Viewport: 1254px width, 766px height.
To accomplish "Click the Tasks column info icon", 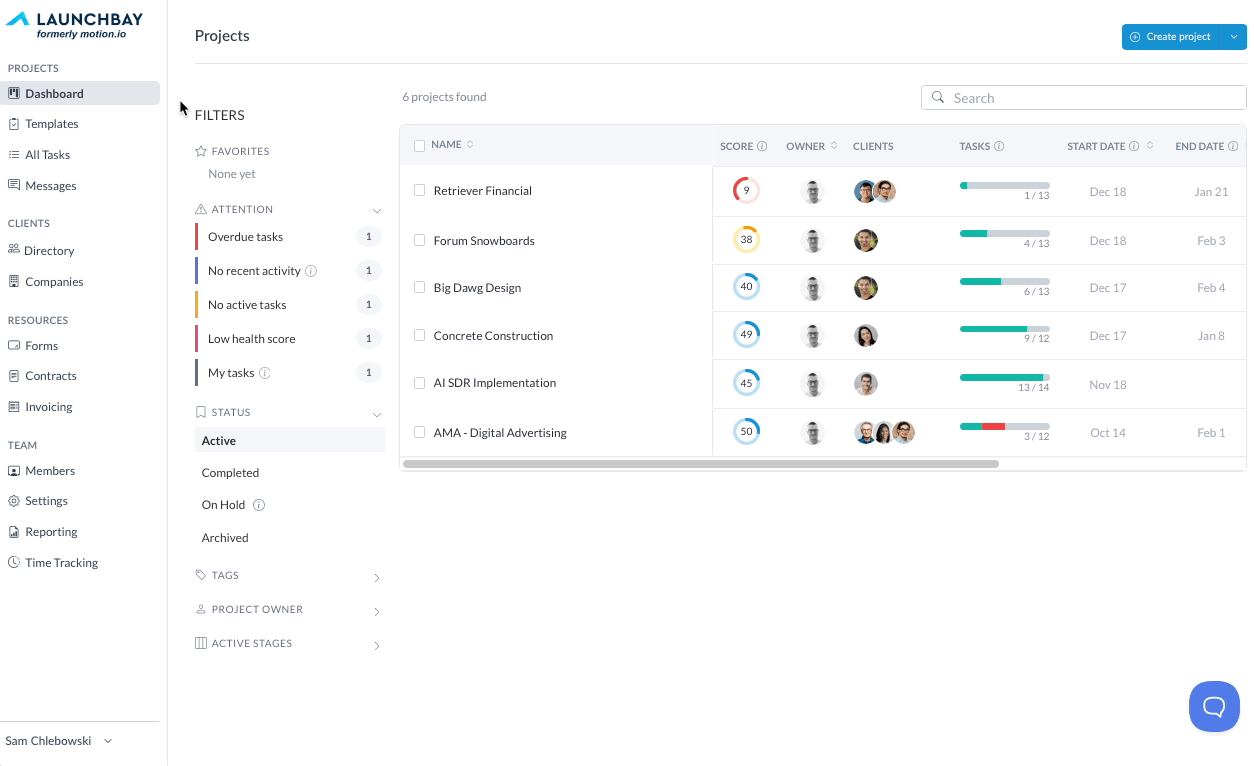I will point(999,146).
